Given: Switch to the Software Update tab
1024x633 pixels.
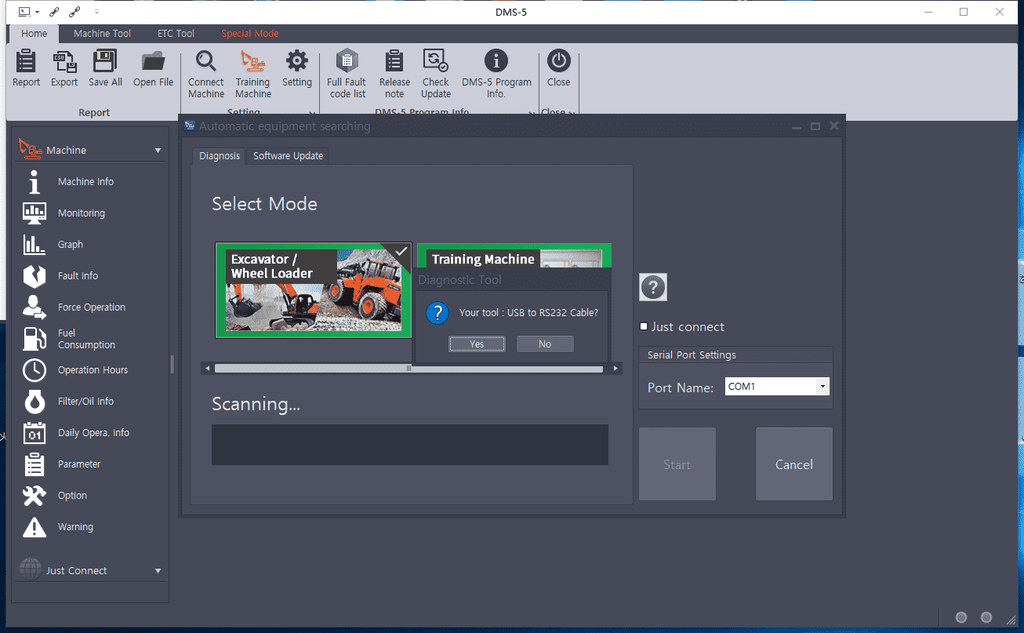Looking at the screenshot, I should (x=288, y=155).
